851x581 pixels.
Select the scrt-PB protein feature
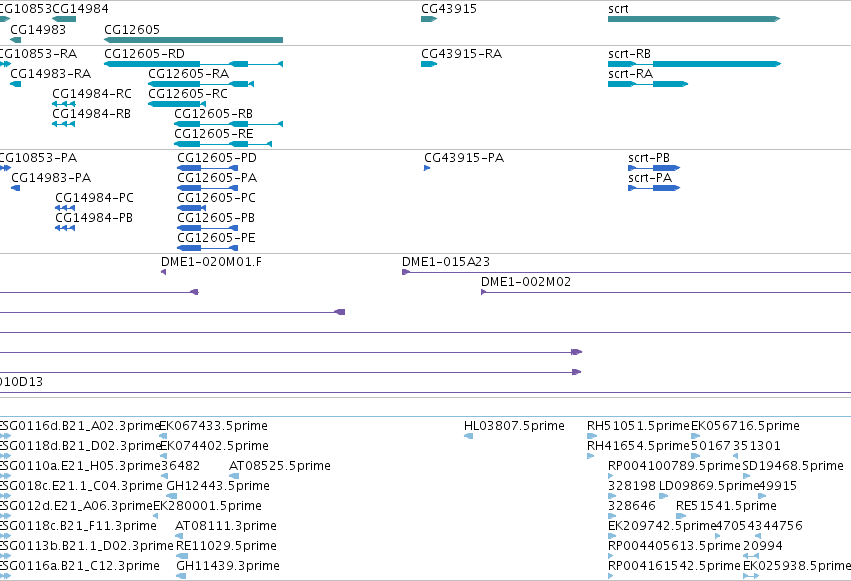[x=654, y=168]
